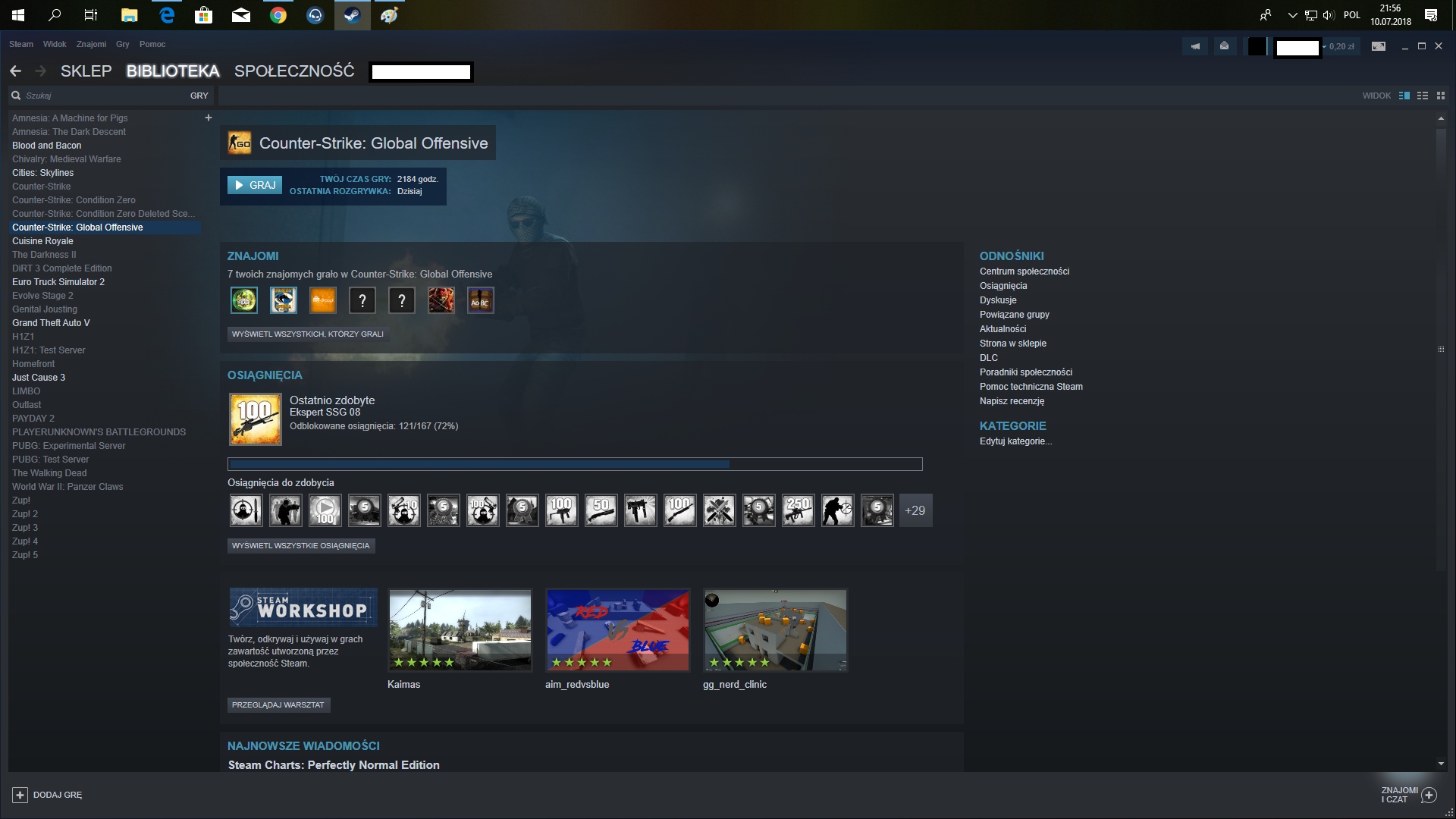
Task: Select PLAYERUNKNOWN'S BATTLEGROUNDS in library
Action: [99, 431]
